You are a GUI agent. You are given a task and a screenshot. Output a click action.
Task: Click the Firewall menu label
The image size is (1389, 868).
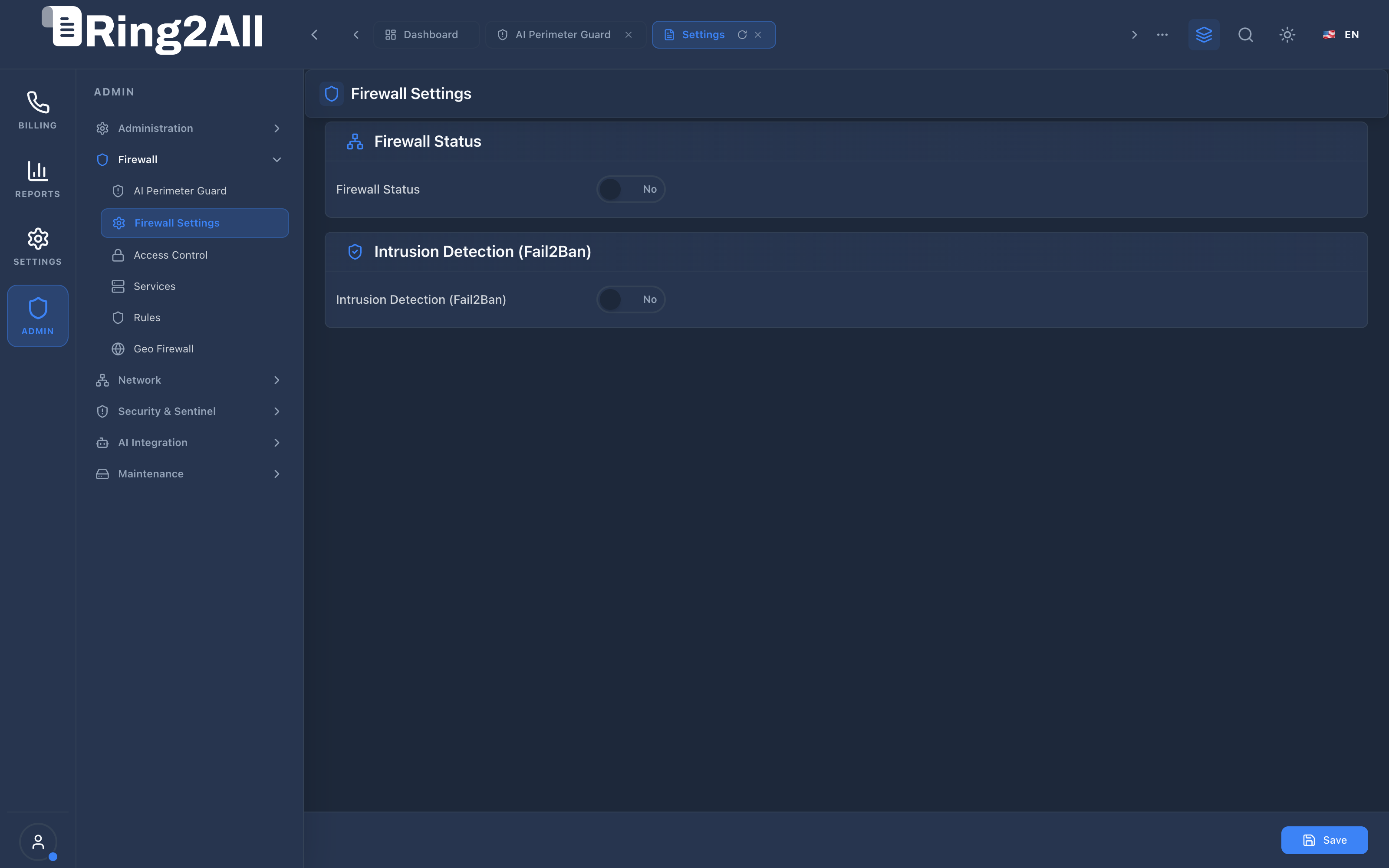[x=138, y=160]
